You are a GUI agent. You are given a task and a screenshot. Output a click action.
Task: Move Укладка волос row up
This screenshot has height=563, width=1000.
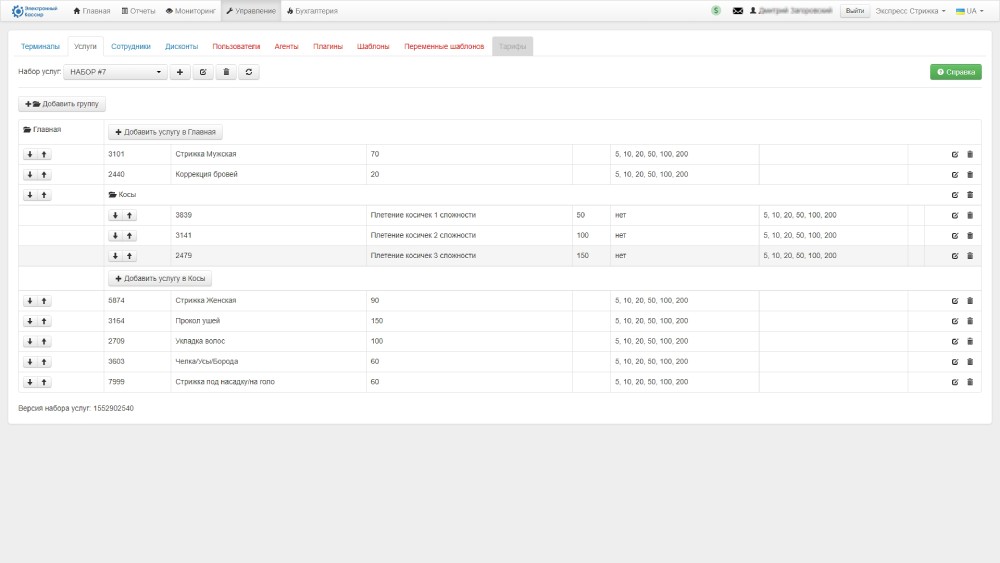coord(45,341)
